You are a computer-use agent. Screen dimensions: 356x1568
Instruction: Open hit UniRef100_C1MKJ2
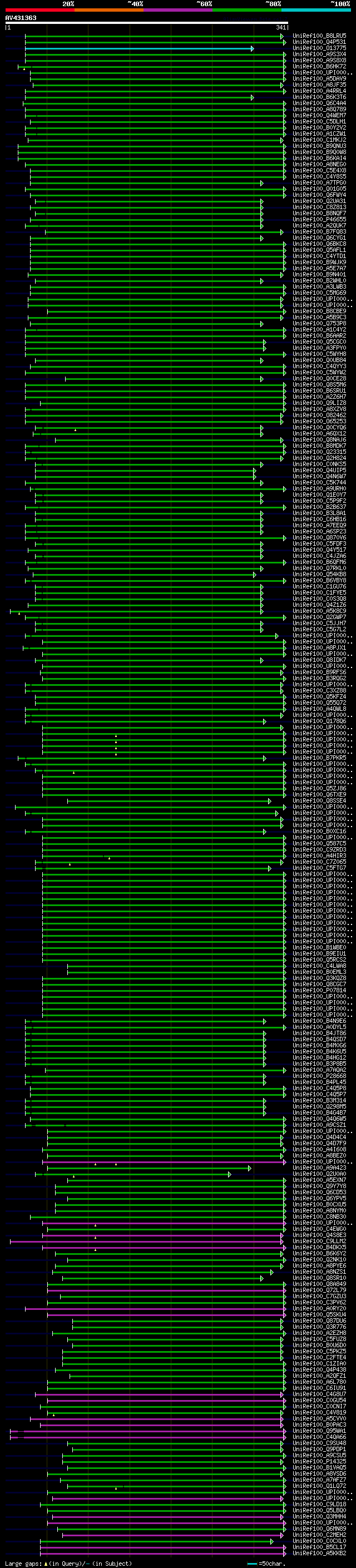[x=319, y=140]
